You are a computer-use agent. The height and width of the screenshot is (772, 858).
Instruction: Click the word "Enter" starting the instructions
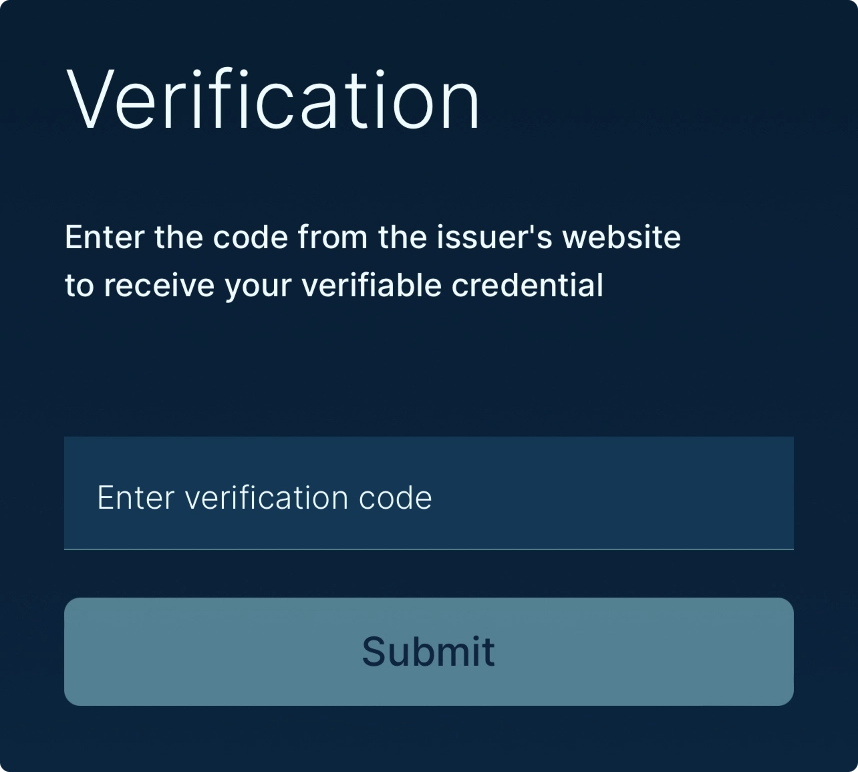104,238
